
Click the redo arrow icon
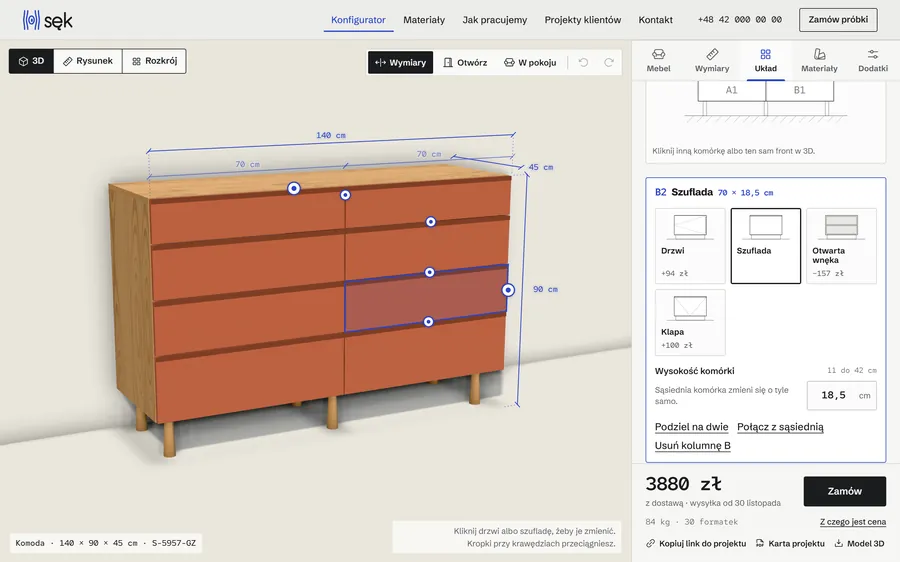(609, 63)
